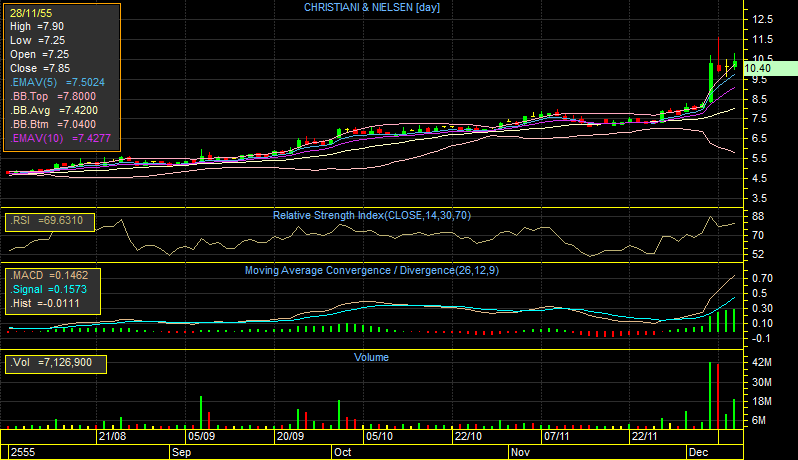Click the Nov month label

[521, 452]
